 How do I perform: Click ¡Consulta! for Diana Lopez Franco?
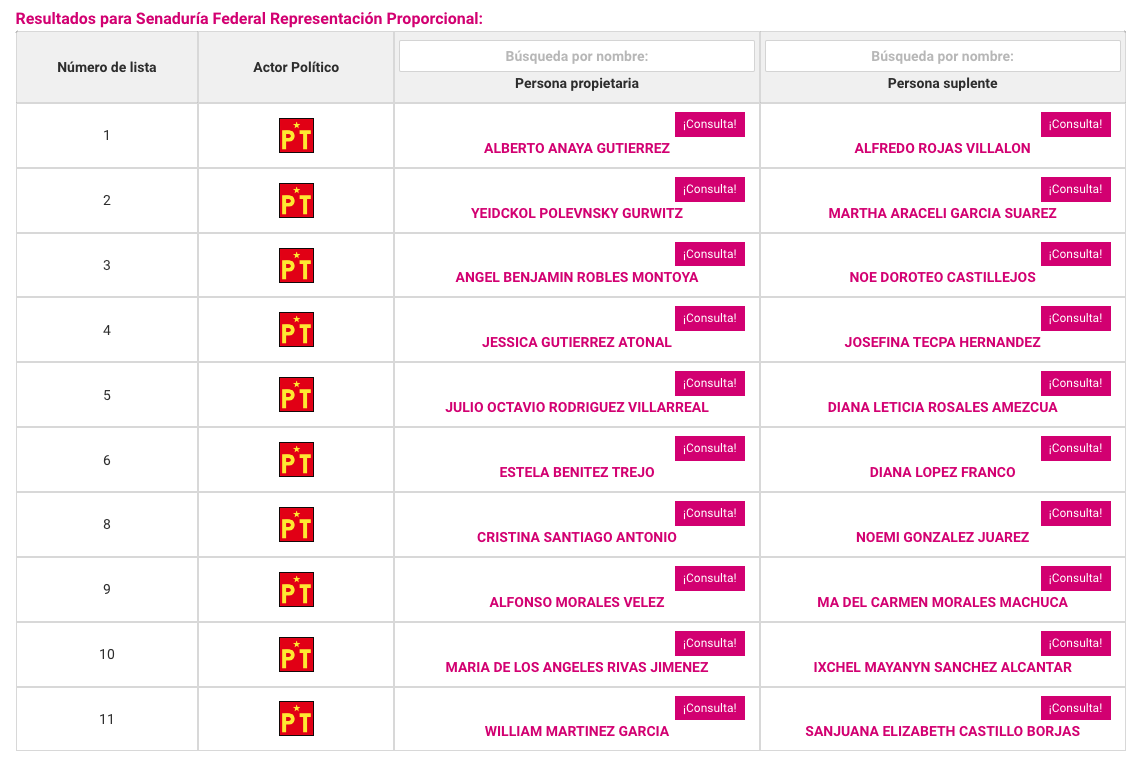(x=1076, y=448)
